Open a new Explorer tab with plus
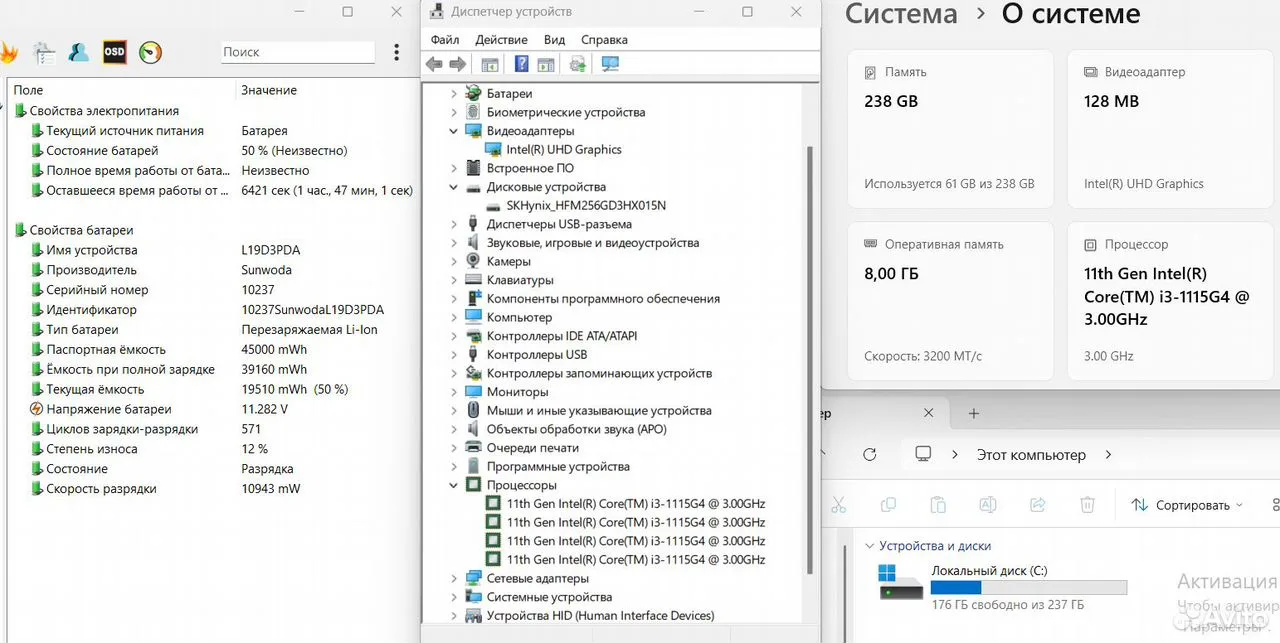 [974, 413]
